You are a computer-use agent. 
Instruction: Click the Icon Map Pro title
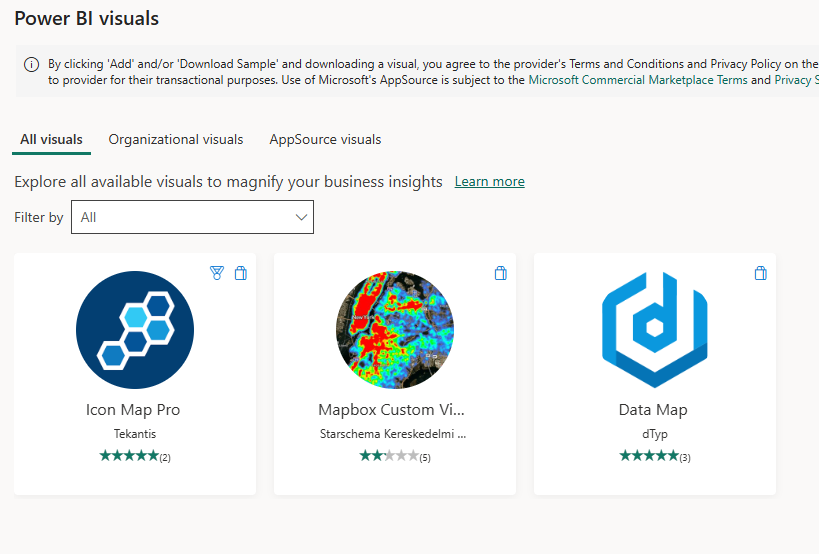[133, 410]
